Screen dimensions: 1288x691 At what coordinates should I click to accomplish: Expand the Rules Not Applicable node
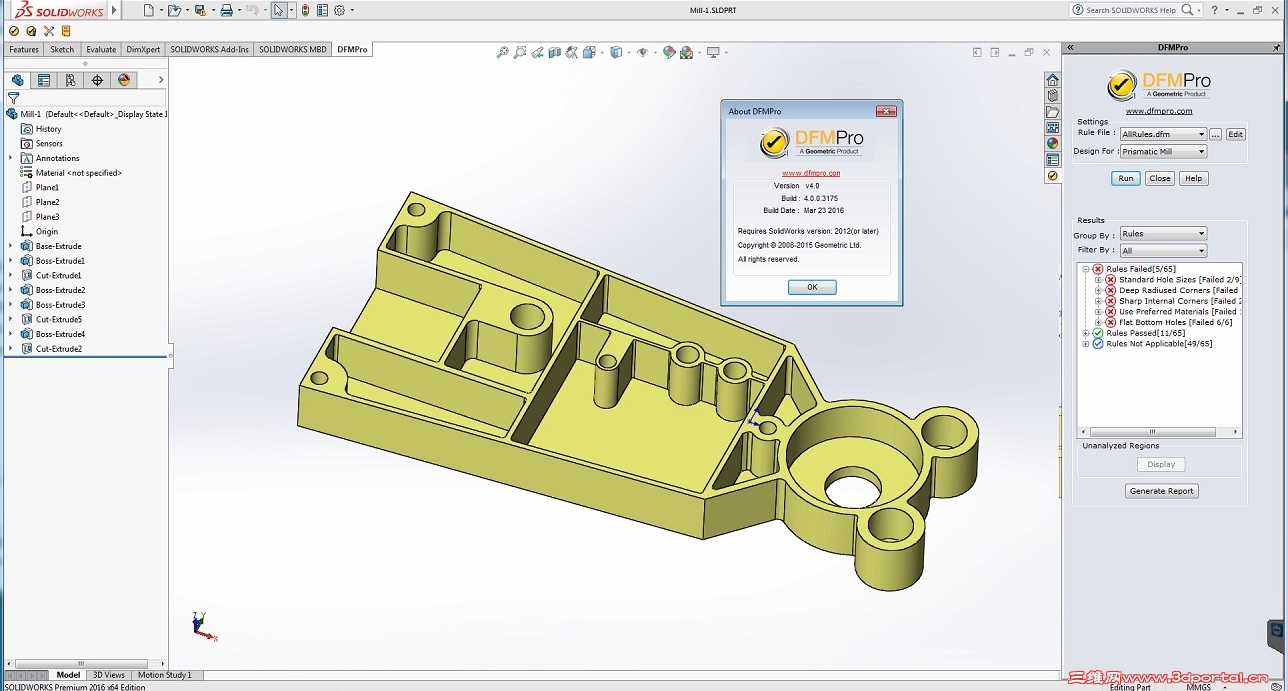coord(1085,344)
